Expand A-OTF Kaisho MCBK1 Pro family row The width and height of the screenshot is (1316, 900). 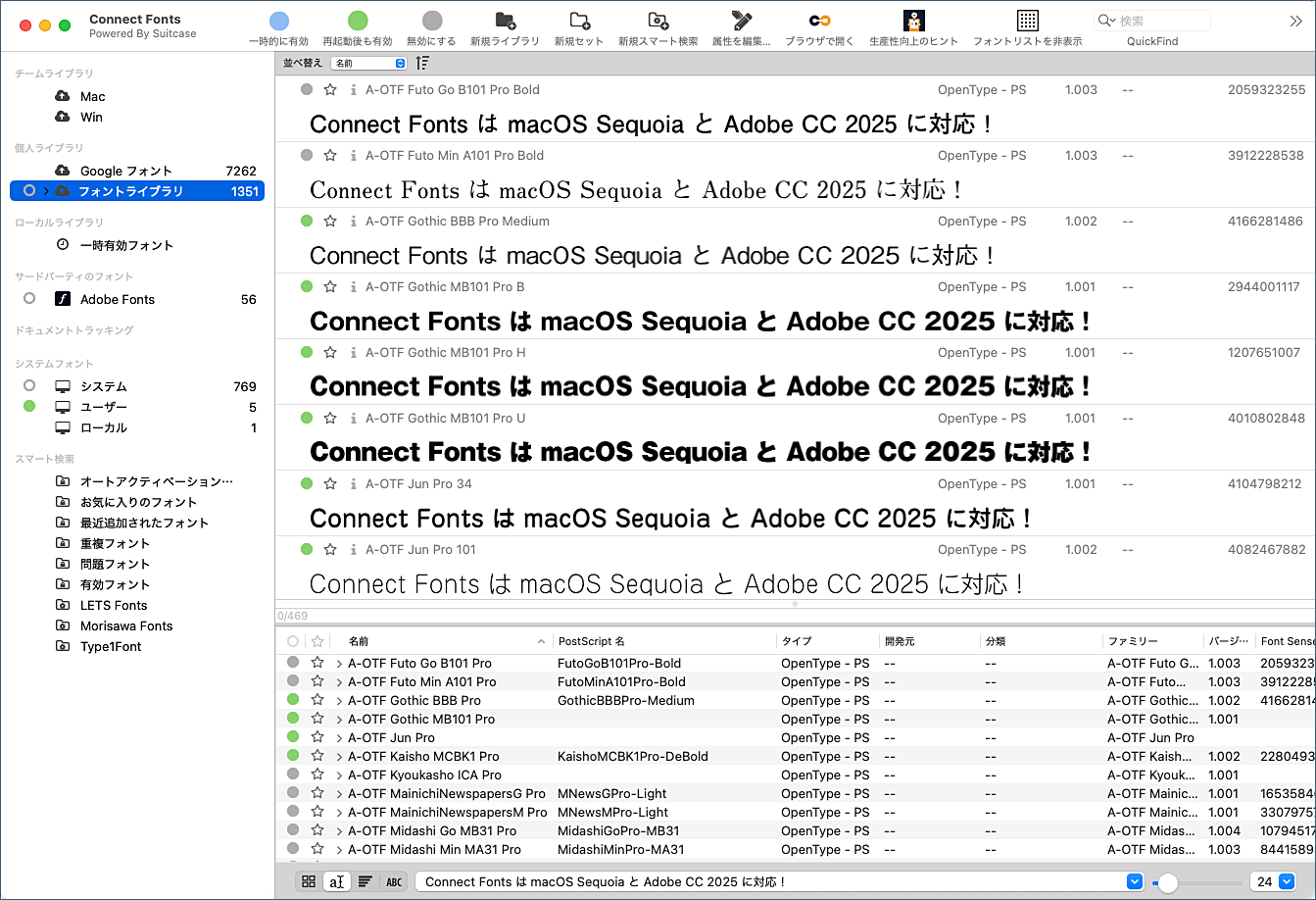pos(339,757)
